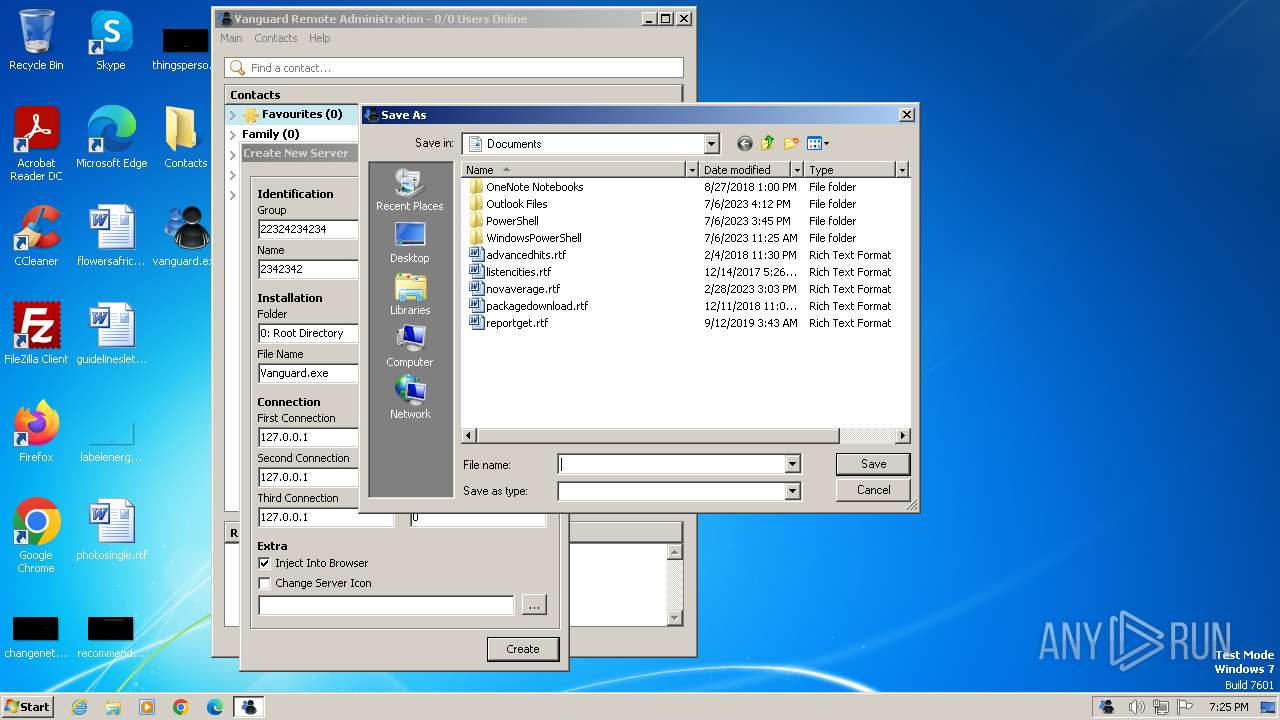This screenshot has width=1280, height=720.
Task: Select Desktop in the places bar
Action: pyautogui.click(x=410, y=242)
